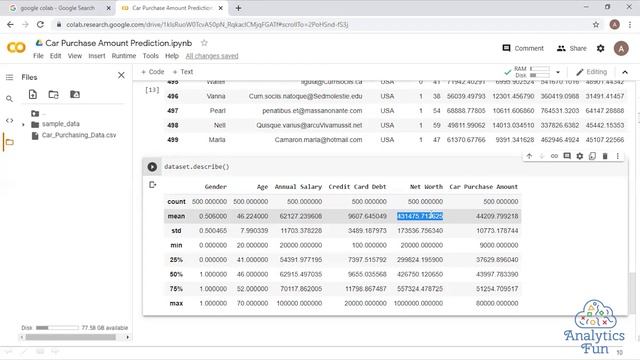Open the table of contents icon
640x360 pixels.
(x=9, y=77)
